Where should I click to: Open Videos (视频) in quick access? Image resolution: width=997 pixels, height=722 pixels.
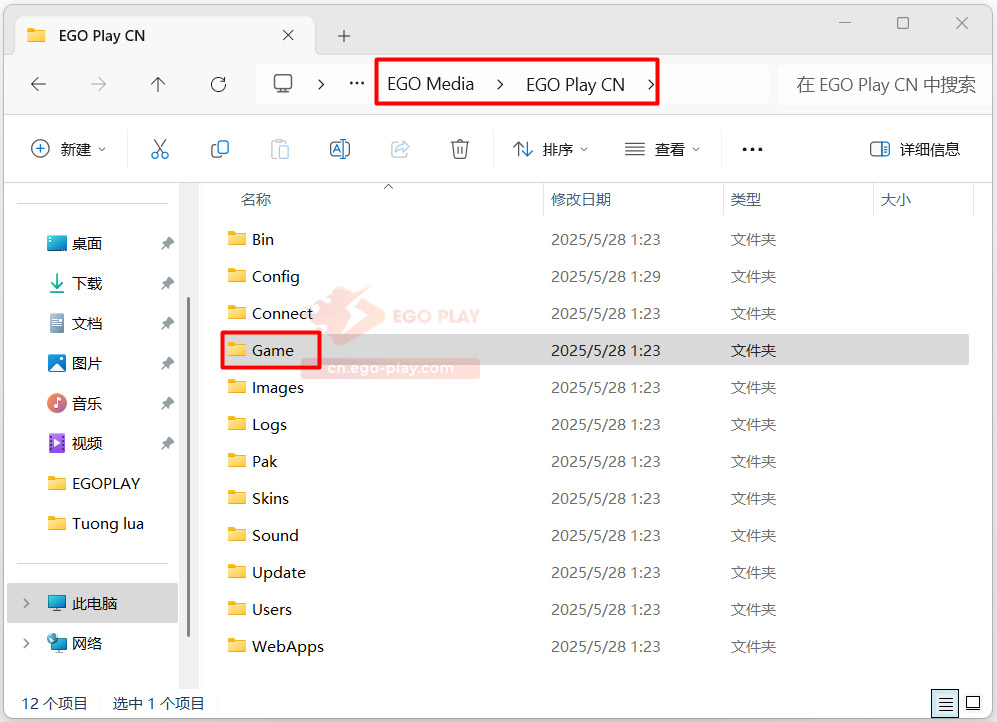point(74,444)
